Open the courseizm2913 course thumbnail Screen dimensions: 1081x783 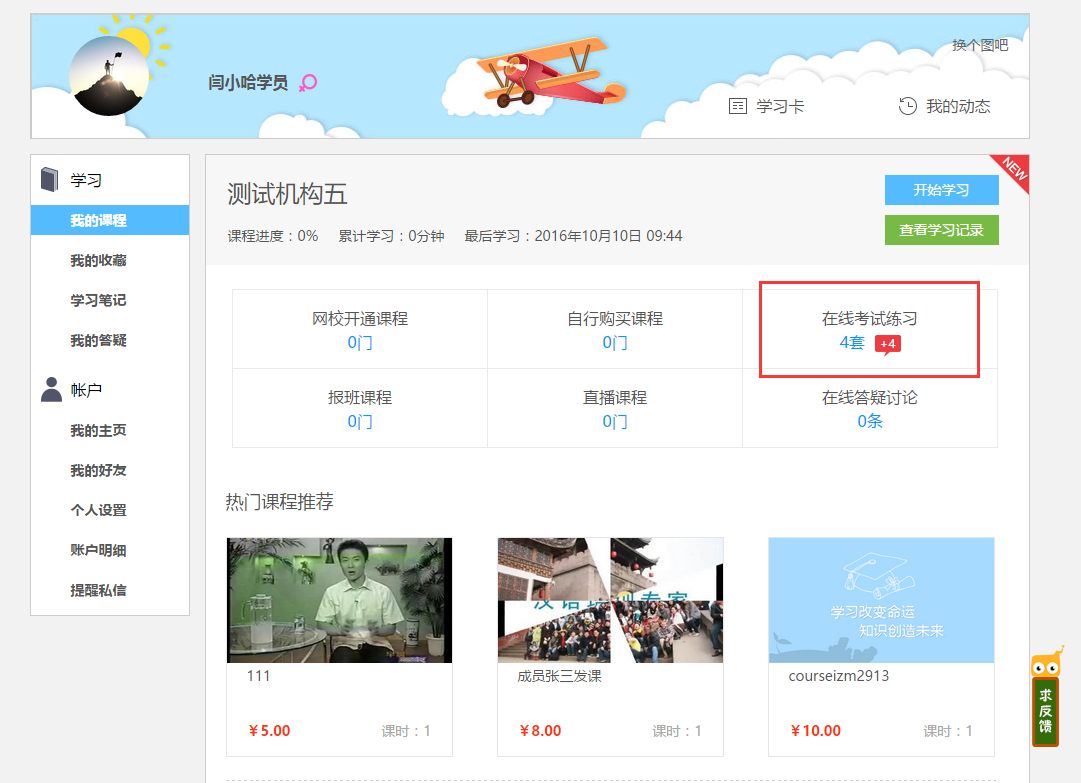click(881, 600)
